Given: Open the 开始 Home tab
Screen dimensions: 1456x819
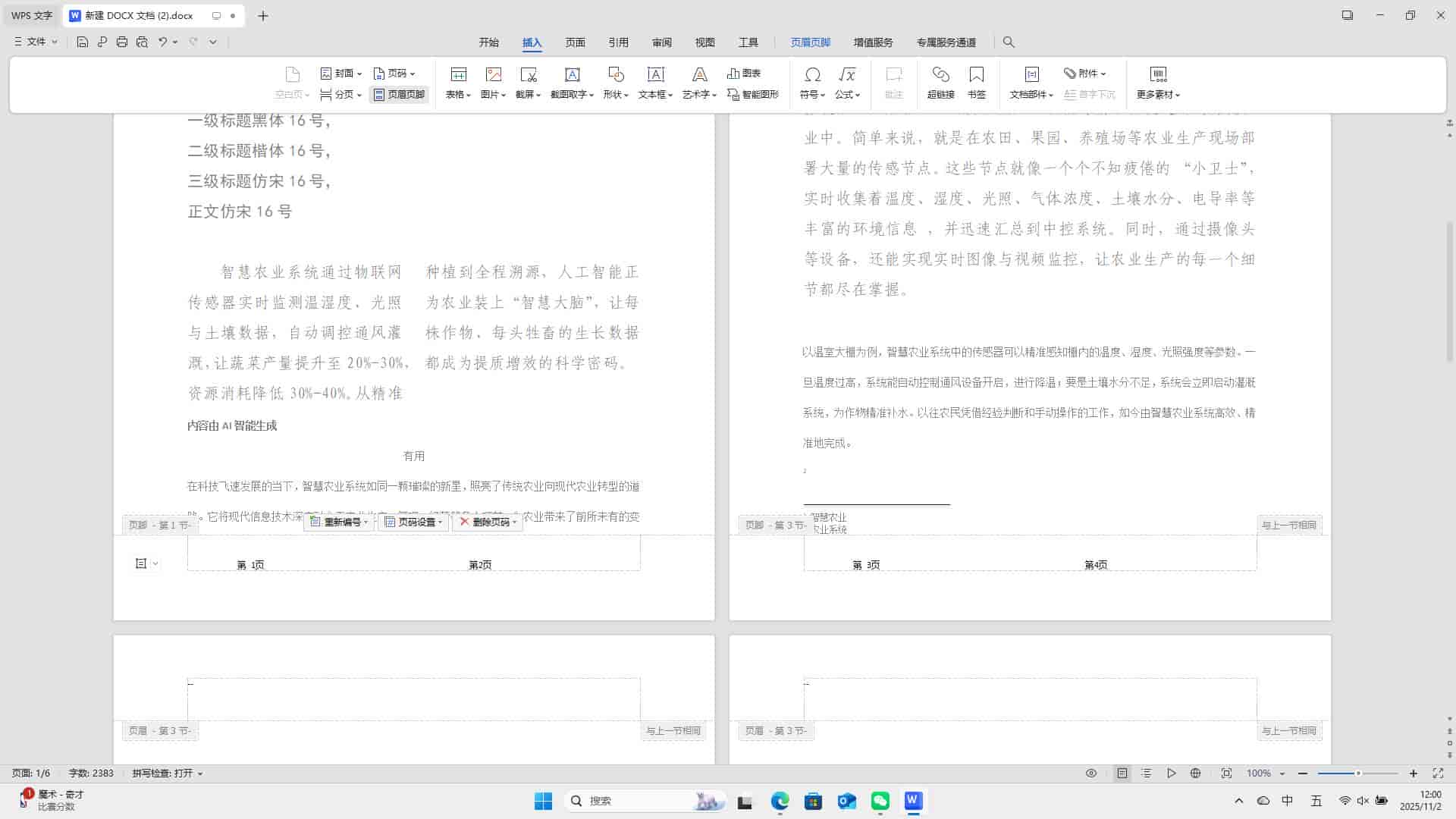Looking at the screenshot, I should point(489,42).
